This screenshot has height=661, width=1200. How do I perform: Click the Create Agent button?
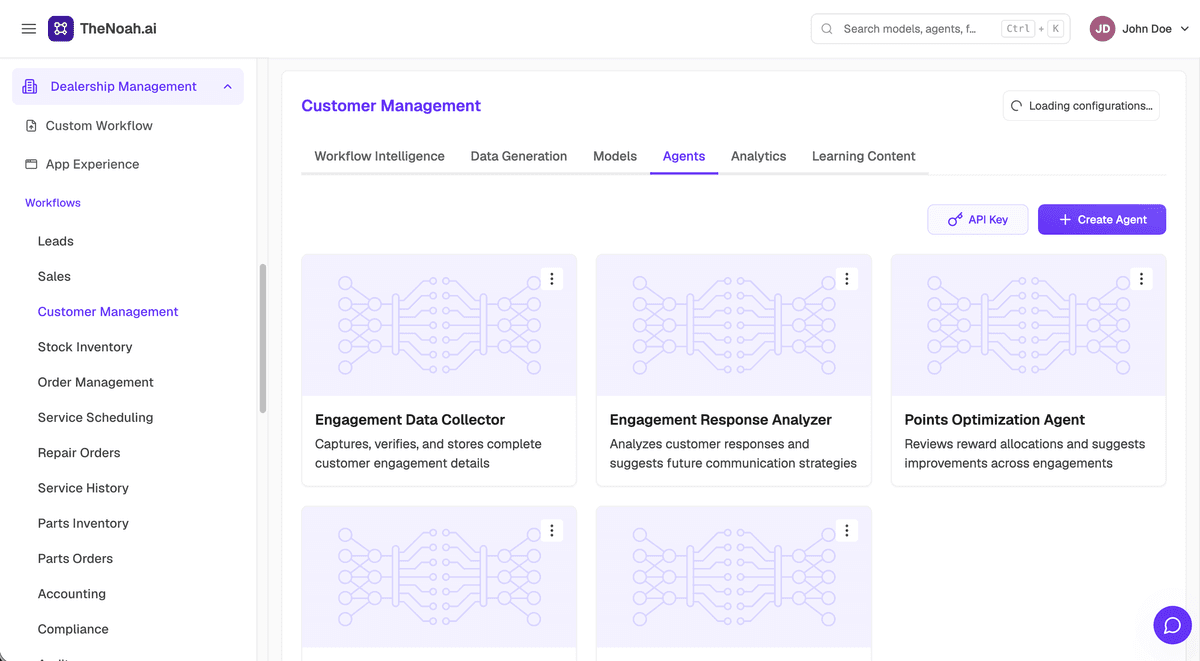pos(1102,220)
